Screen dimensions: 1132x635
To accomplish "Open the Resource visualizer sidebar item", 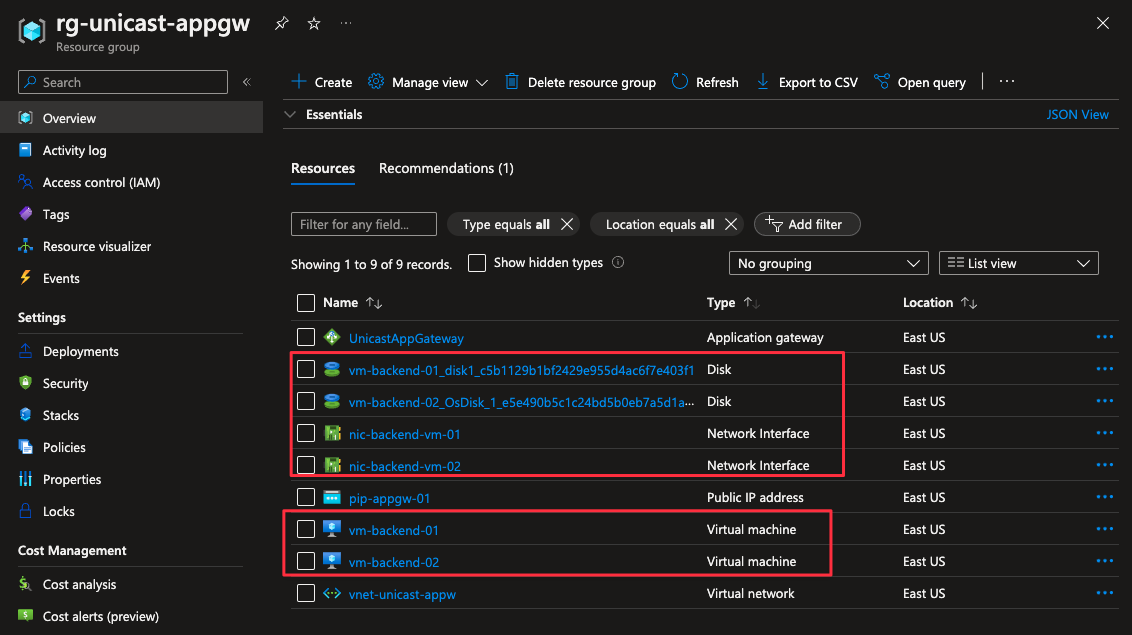I will point(97,246).
